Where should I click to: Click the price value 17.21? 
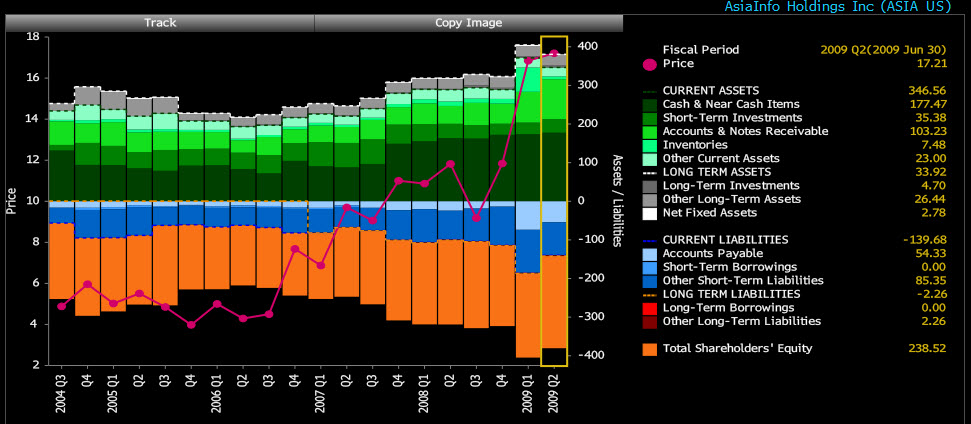click(931, 63)
